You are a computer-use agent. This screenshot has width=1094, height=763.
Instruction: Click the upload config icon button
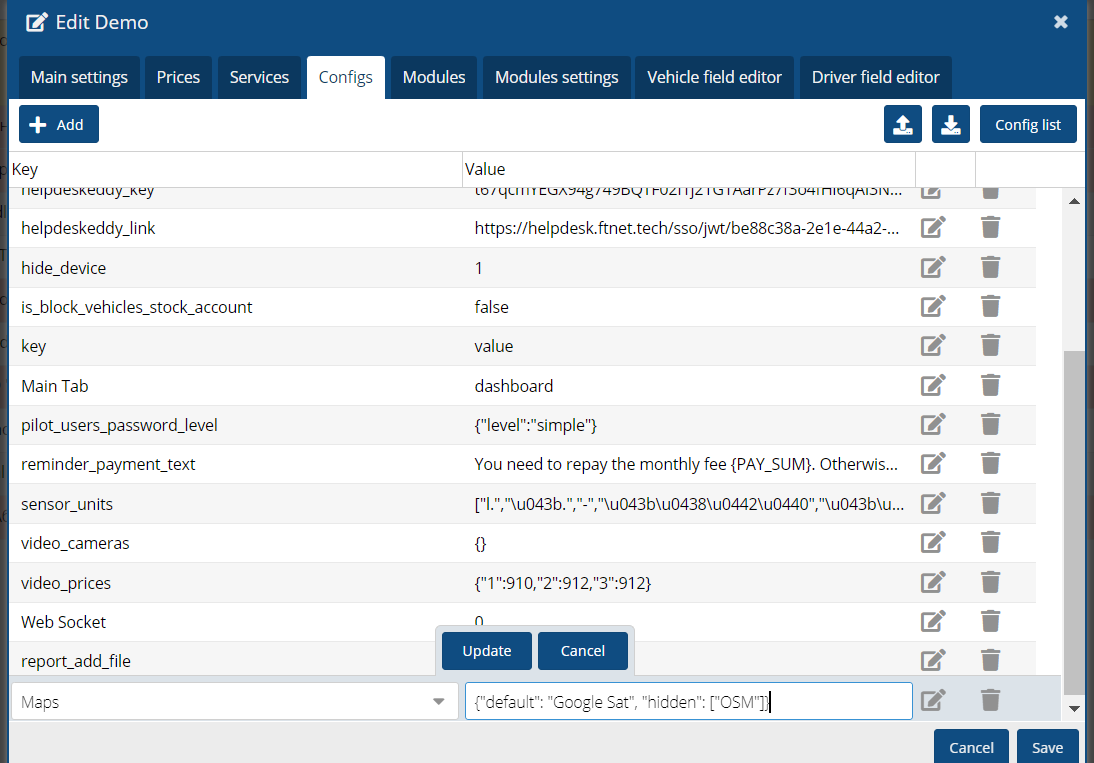903,125
